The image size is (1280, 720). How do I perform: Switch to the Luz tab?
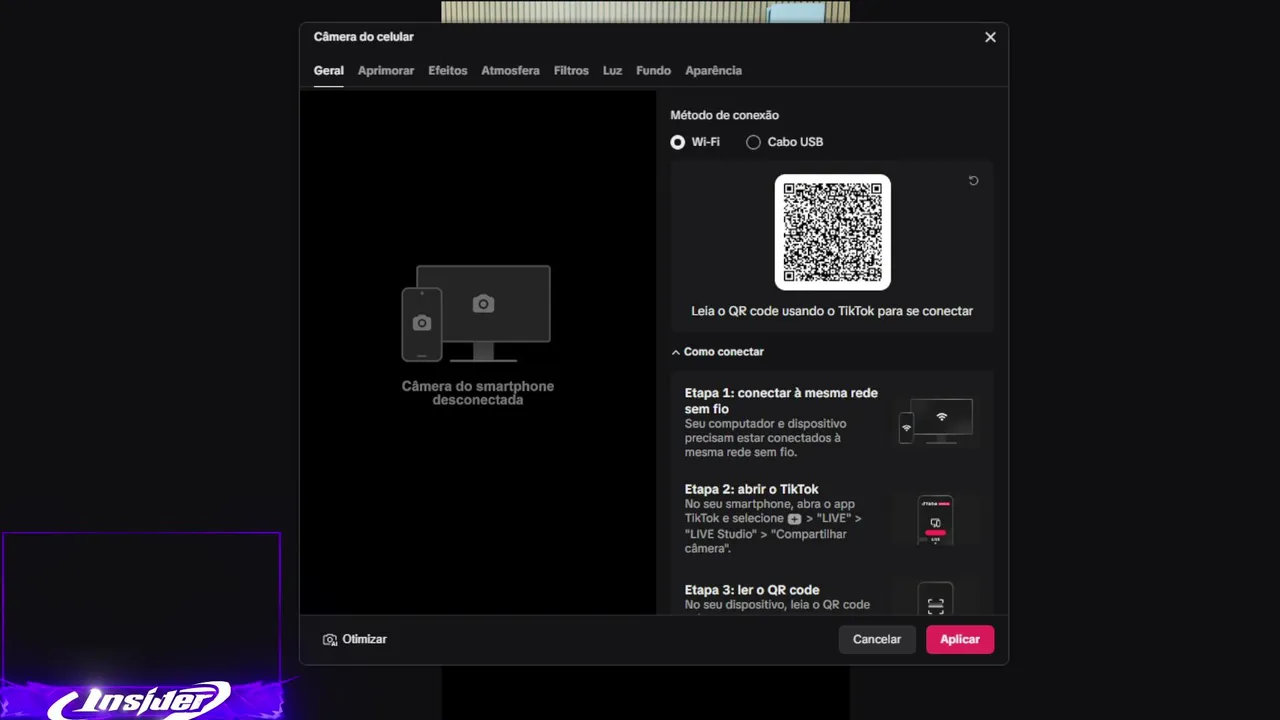point(612,71)
